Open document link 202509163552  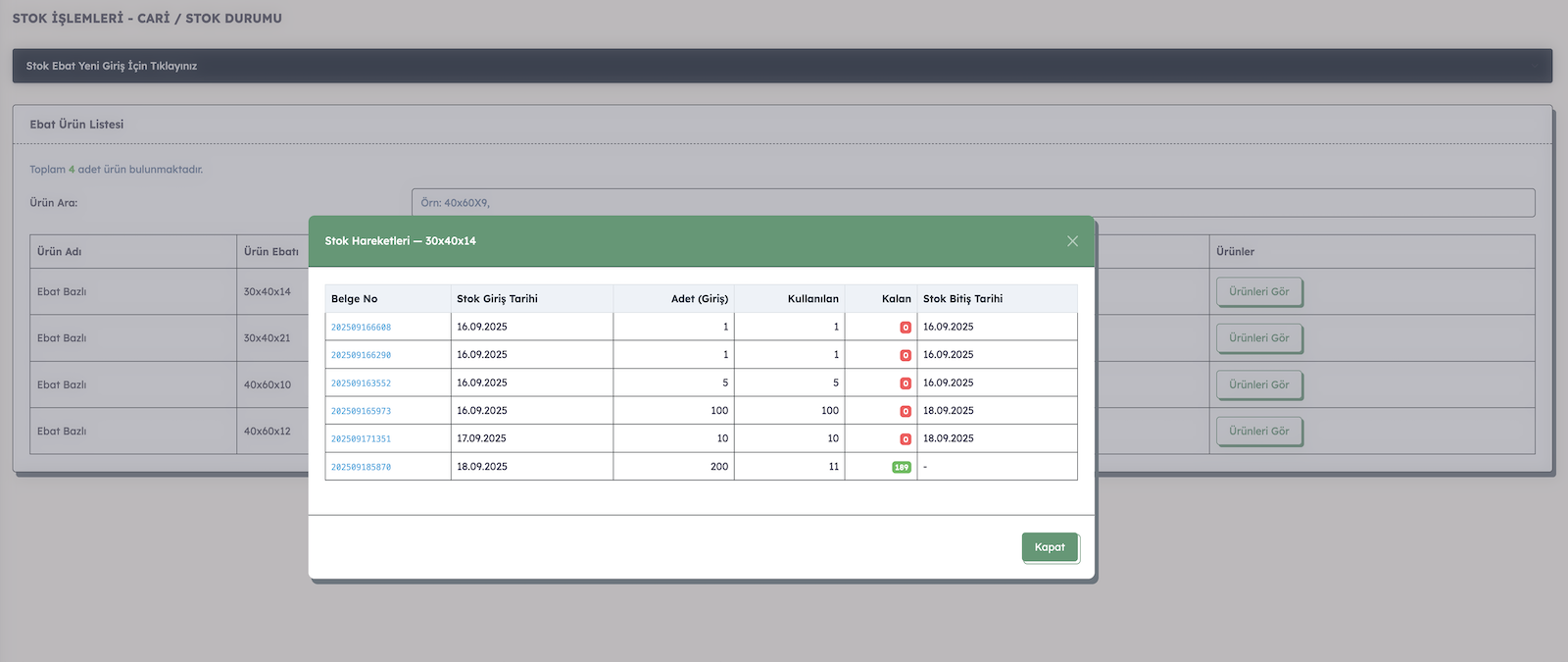pos(361,383)
